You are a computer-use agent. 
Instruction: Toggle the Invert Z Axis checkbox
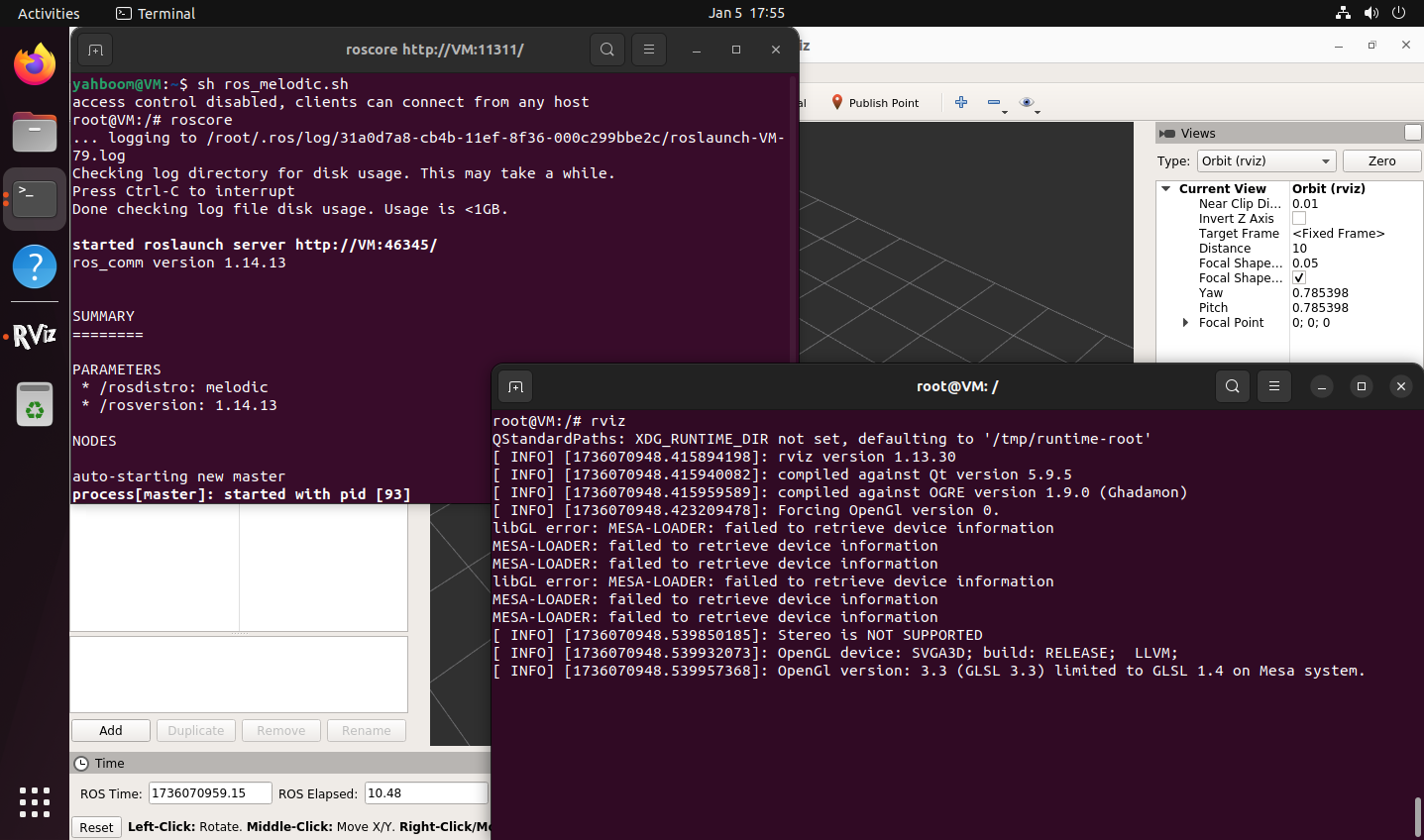1299,218
